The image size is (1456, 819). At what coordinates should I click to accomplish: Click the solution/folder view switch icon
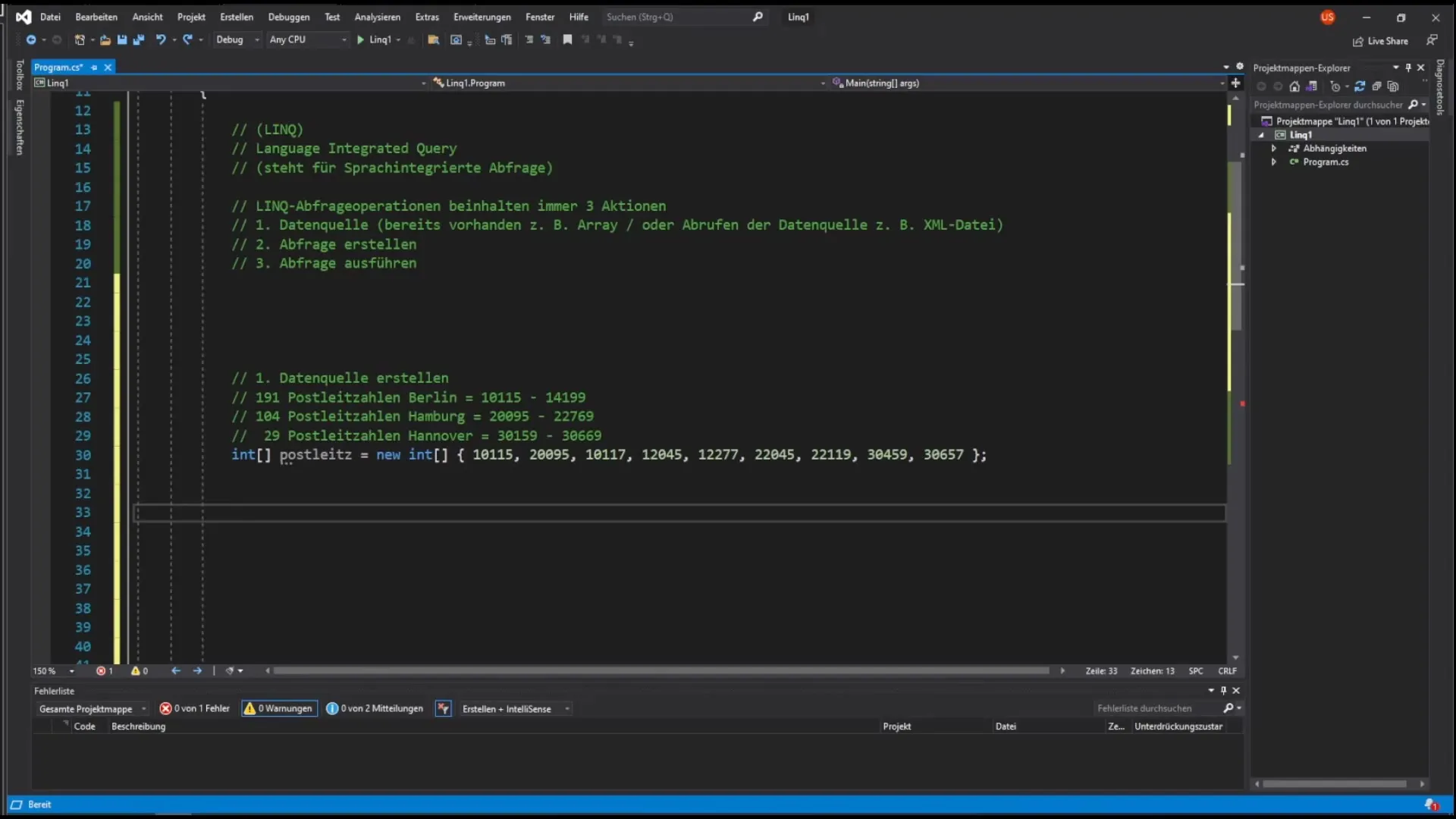point(1311,86)
